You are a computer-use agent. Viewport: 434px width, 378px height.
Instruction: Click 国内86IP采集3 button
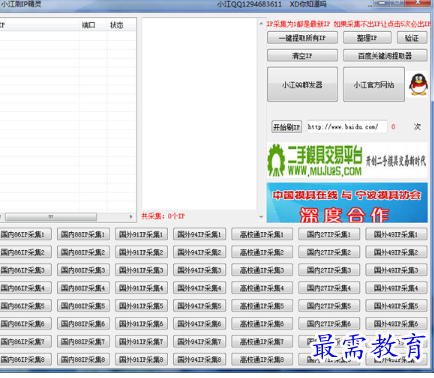point(25,270)
